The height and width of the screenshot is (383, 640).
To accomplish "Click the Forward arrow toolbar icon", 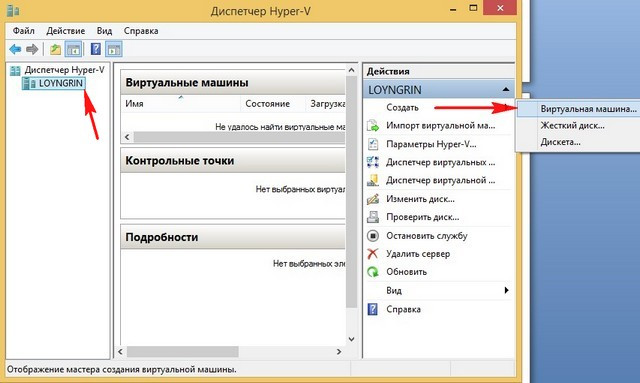I will 32,49.
